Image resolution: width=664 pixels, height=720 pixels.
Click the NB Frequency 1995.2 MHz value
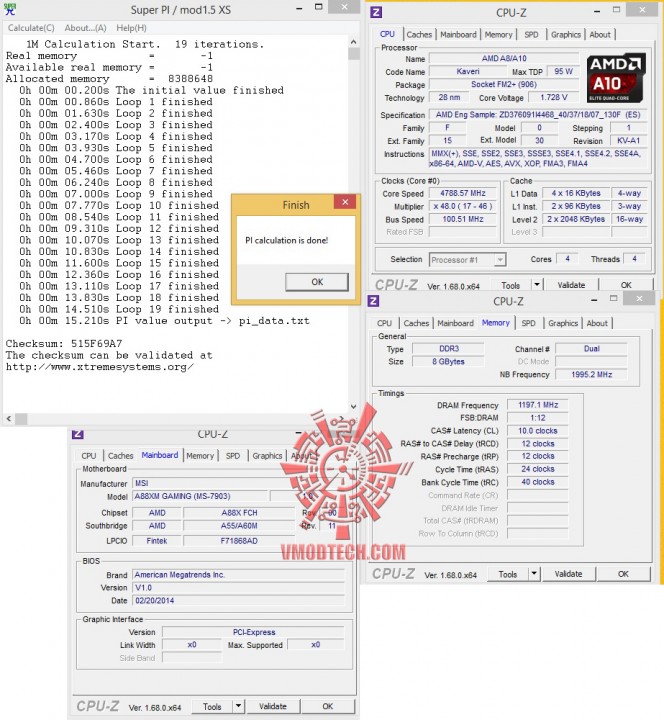tap(591, 375)
